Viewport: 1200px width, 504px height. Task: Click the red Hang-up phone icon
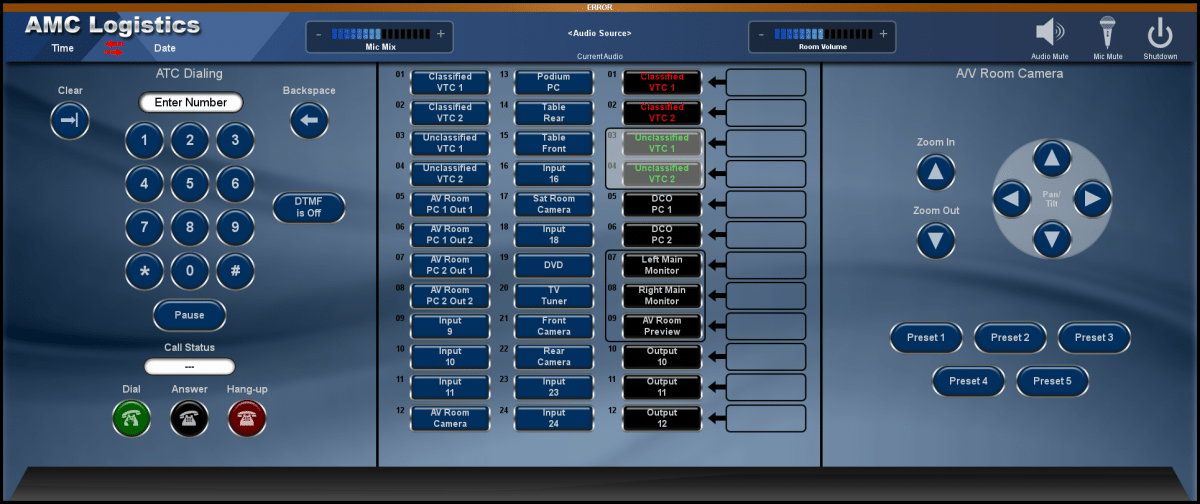coord(247,418)
